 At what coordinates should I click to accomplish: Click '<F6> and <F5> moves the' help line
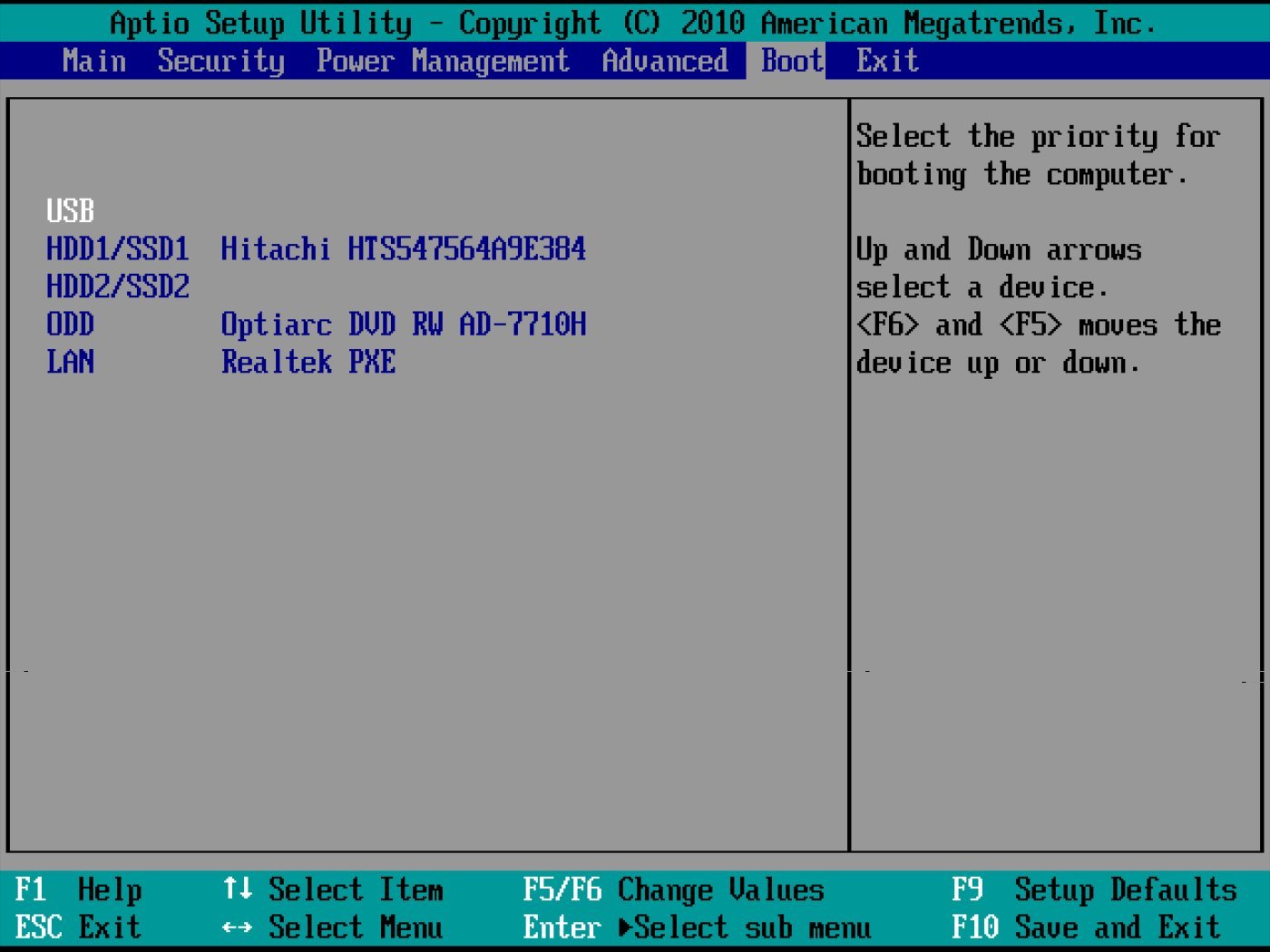1039,325
